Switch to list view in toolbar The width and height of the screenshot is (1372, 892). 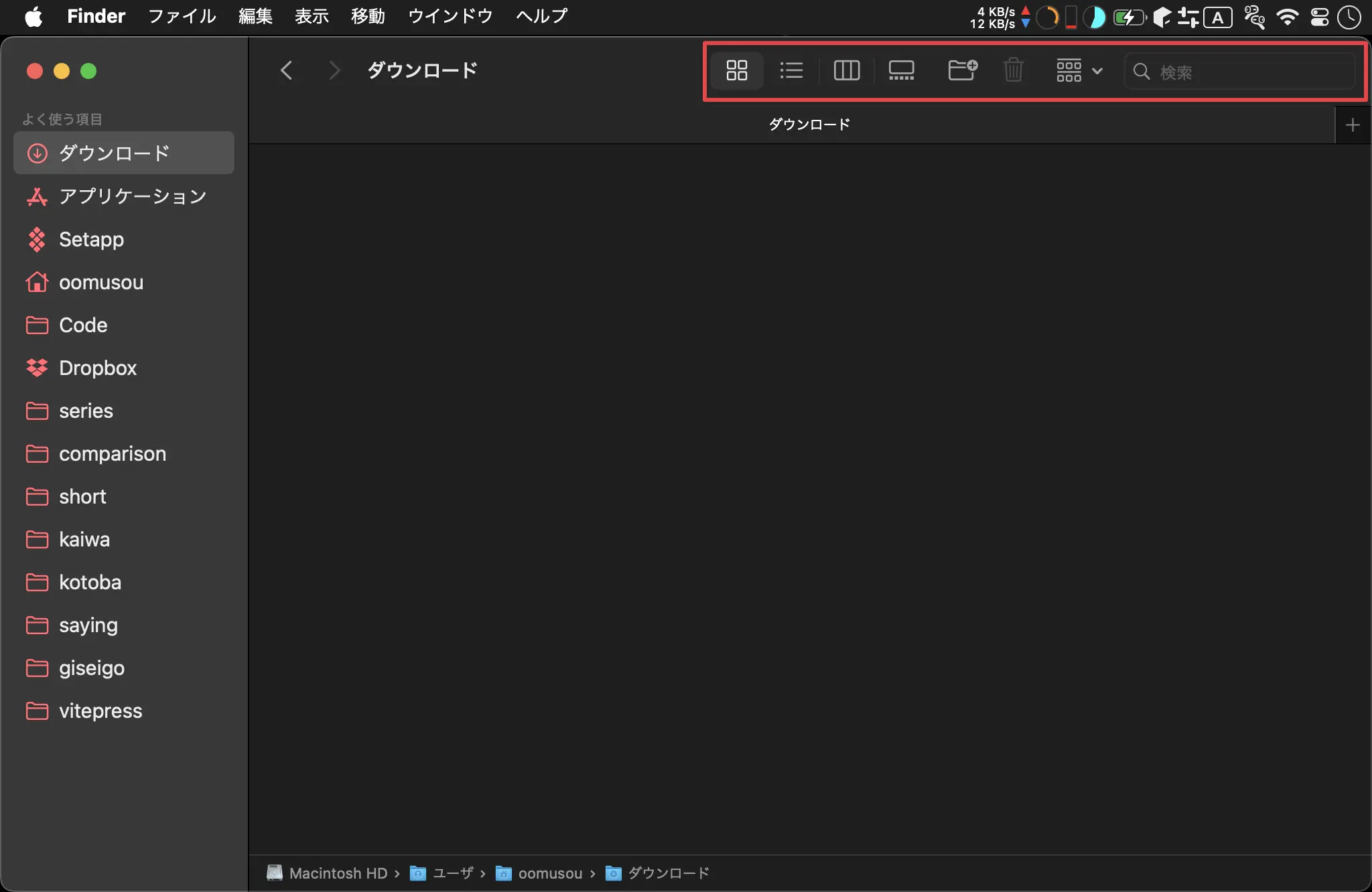pos(791,70)
